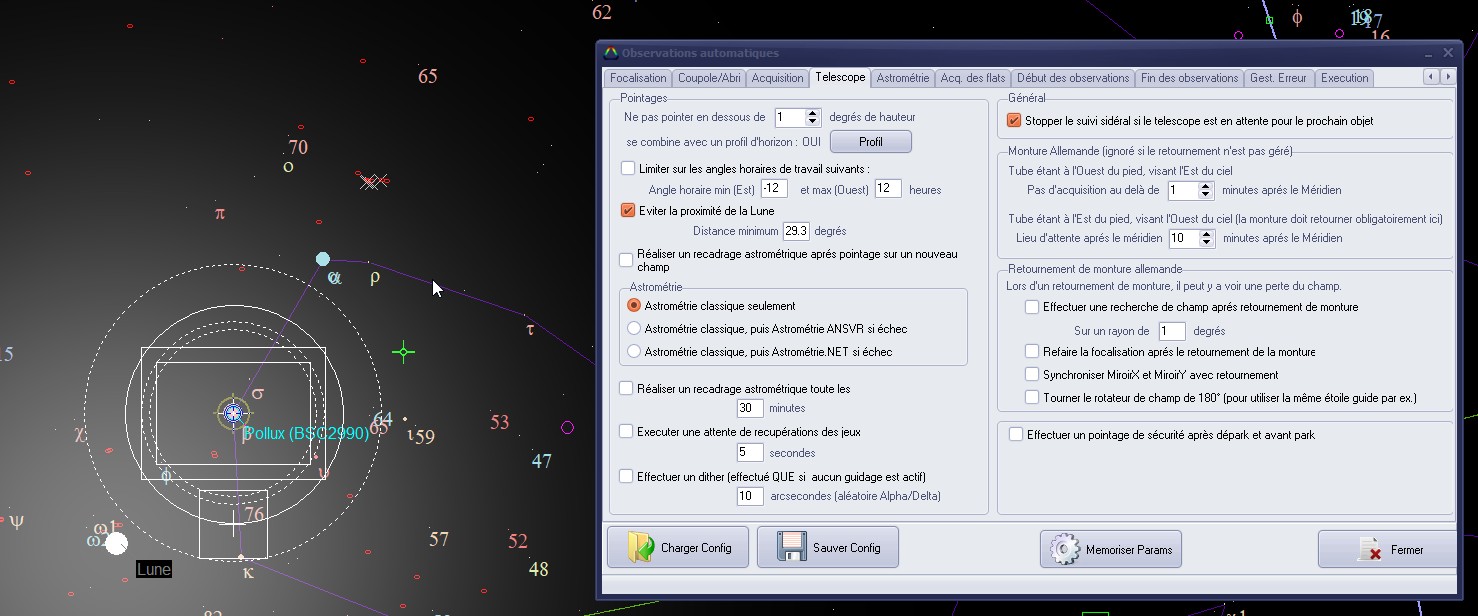This screenshot has height=616, width=1478.
Task: Click the Distance minimum degrés field
Action: [x=796, y=231]
